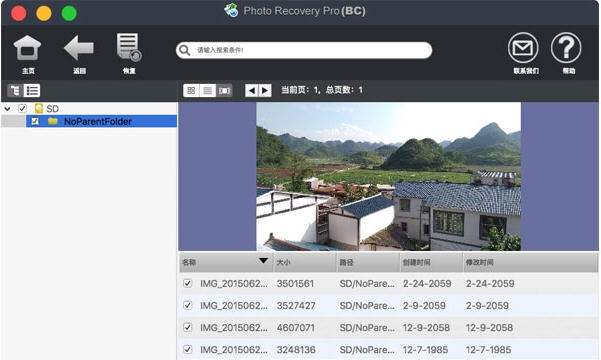Uncheck the file sized 3501561
The image size is (601, 360).
tap(187, 283)
